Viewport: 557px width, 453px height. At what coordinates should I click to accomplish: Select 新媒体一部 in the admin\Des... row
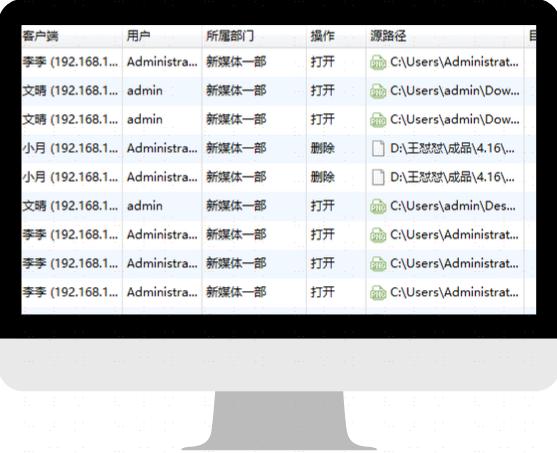point(236,206)
